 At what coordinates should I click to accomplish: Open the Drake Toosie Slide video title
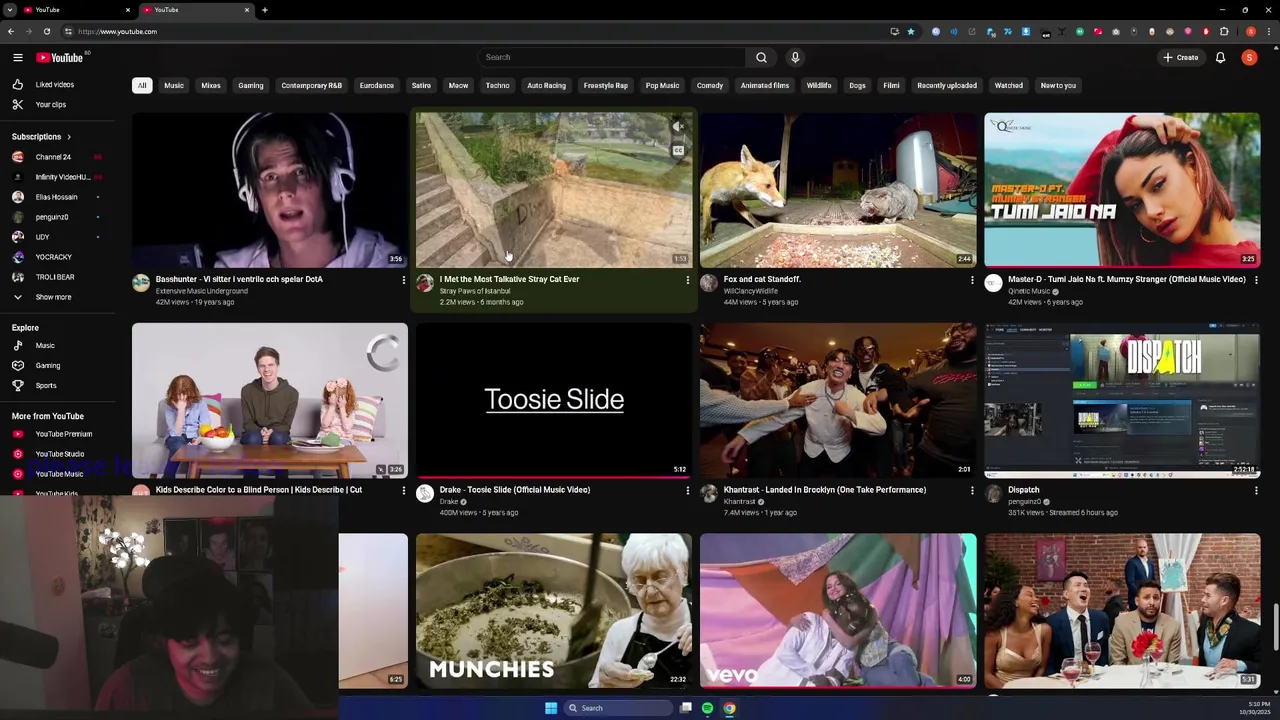click(x=515, y=490)
